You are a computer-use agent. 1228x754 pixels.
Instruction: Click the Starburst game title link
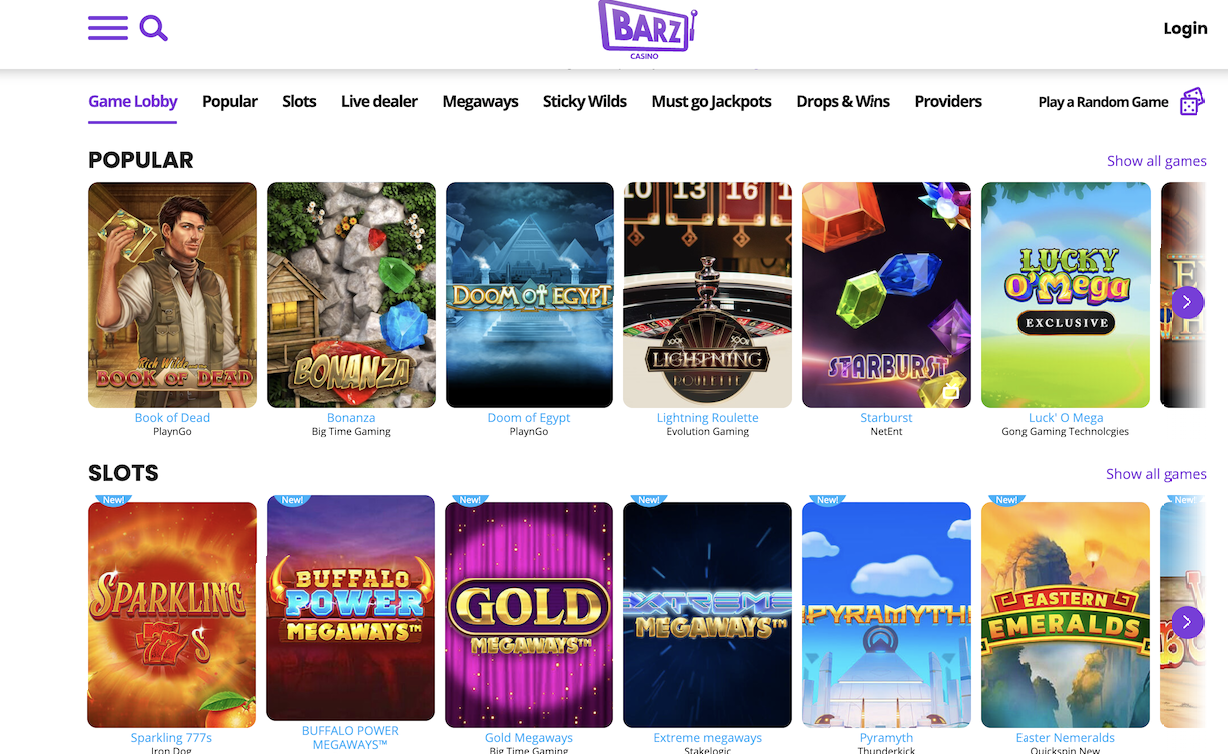pyautogui.click(x=886, y=418)
